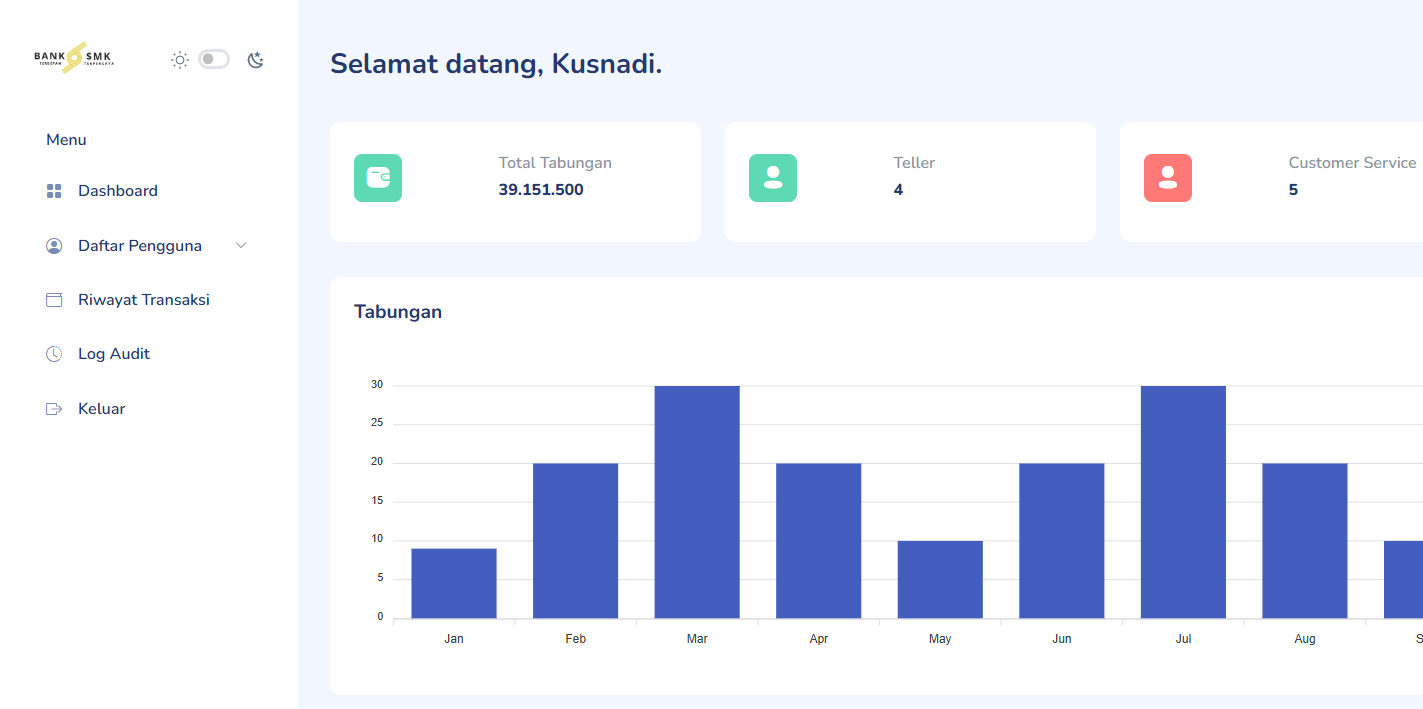Click the red Customer Service user icon

coord(1168,178)
